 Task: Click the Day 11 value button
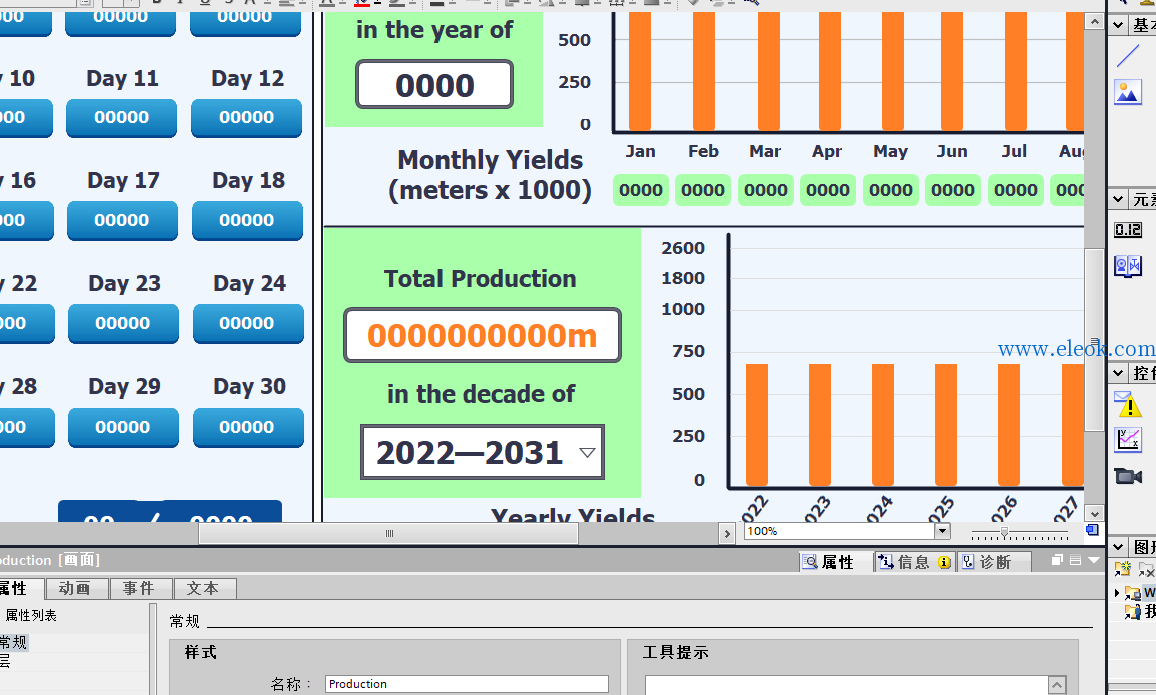coord(122,118)
